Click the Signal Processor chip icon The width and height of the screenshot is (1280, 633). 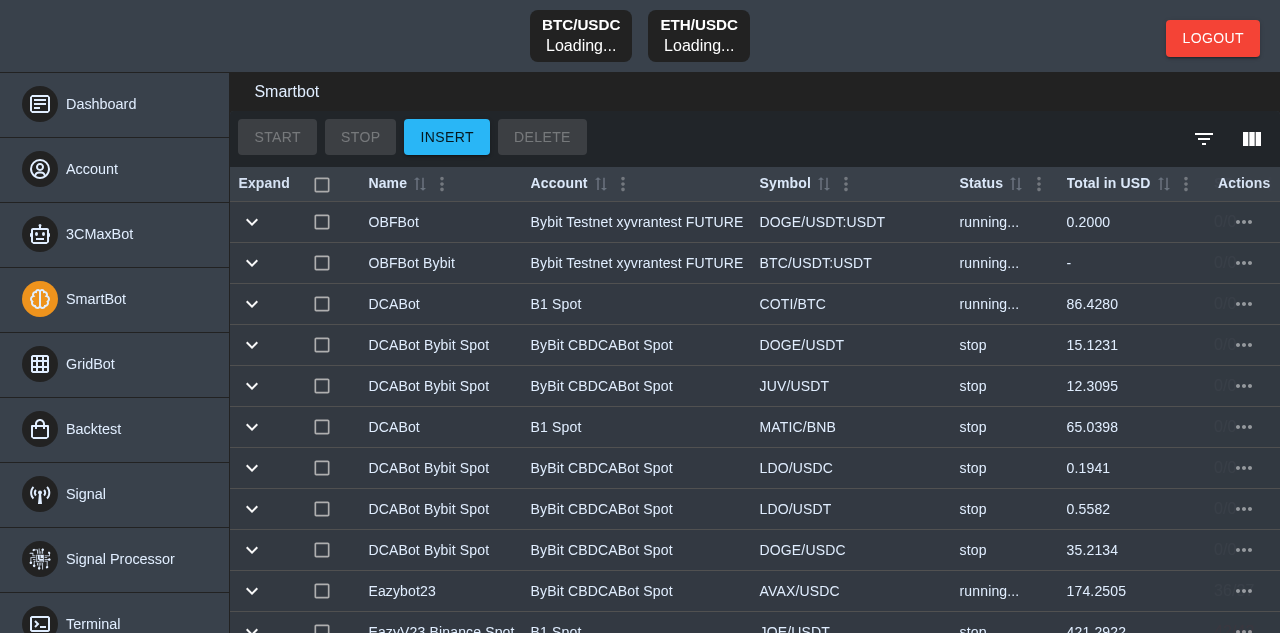pos(40,559)
